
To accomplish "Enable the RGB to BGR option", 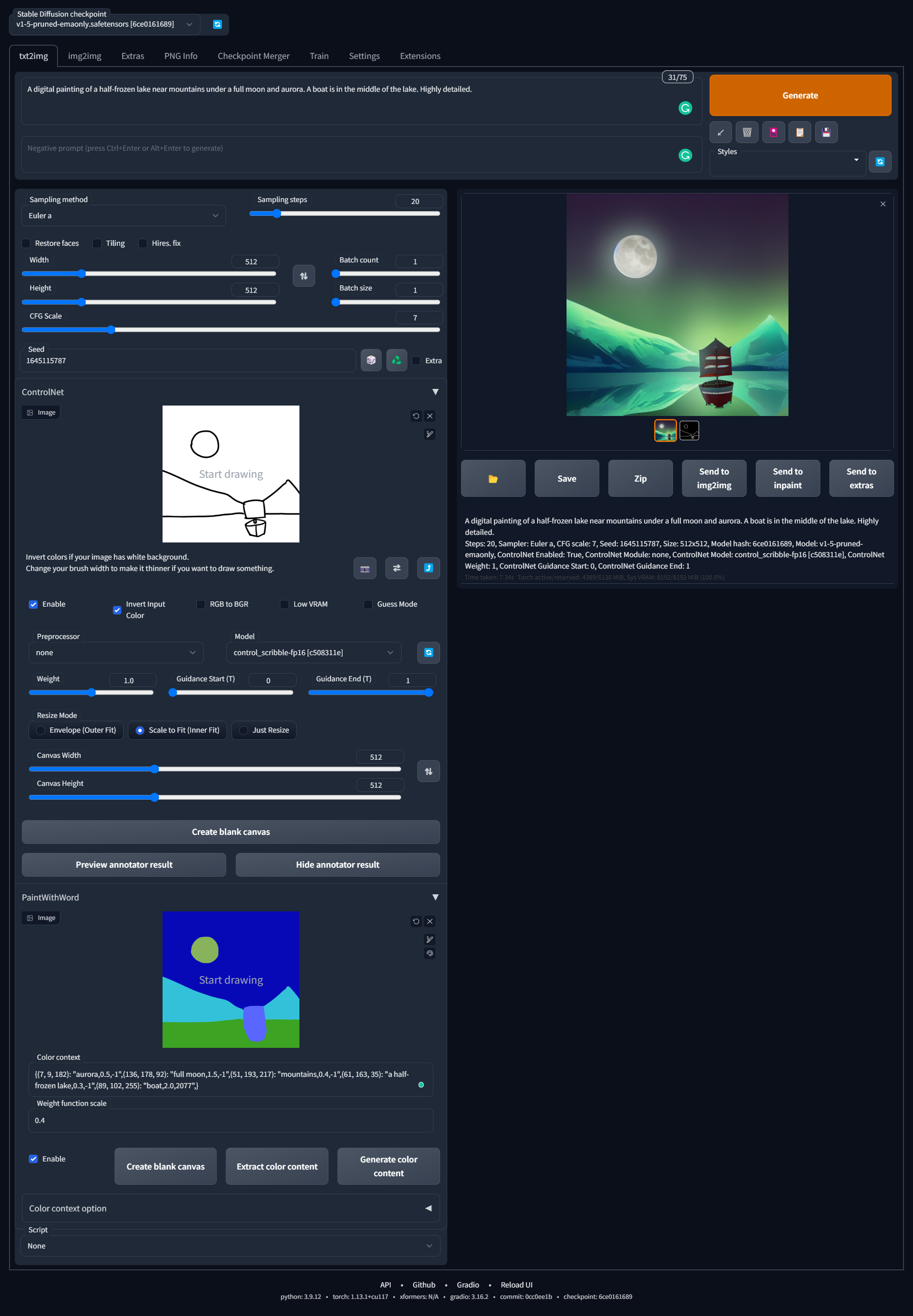I will click(201, 604).
